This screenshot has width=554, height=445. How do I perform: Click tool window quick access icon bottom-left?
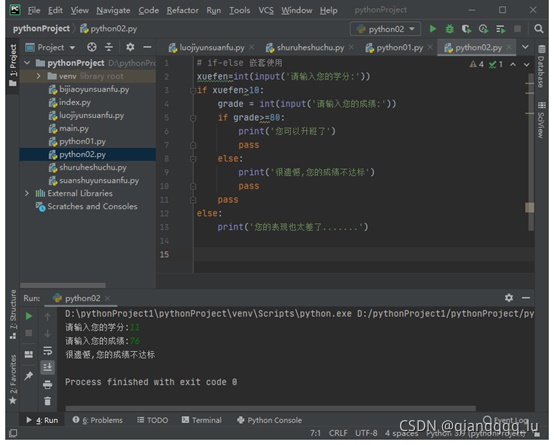(x=13, y=433)
